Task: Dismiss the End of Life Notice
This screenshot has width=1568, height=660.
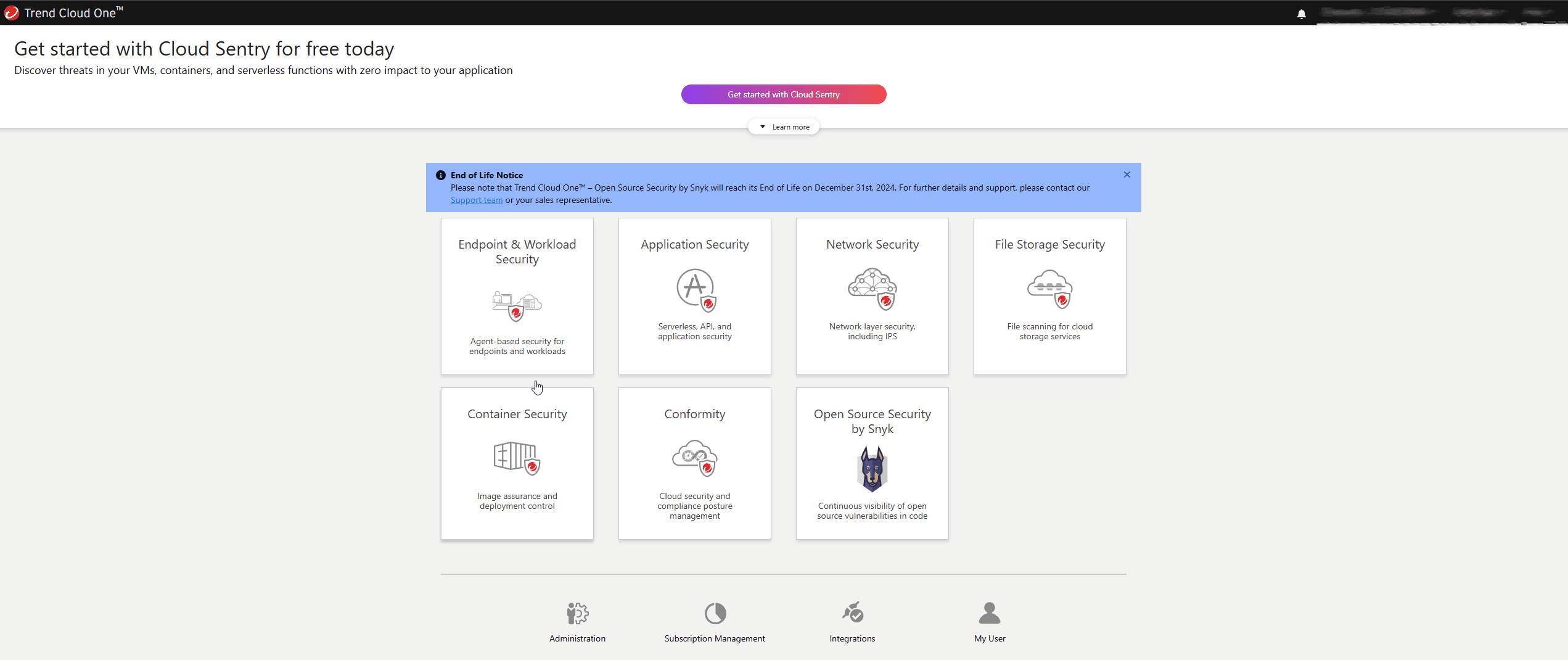Action: (1127, 175)
